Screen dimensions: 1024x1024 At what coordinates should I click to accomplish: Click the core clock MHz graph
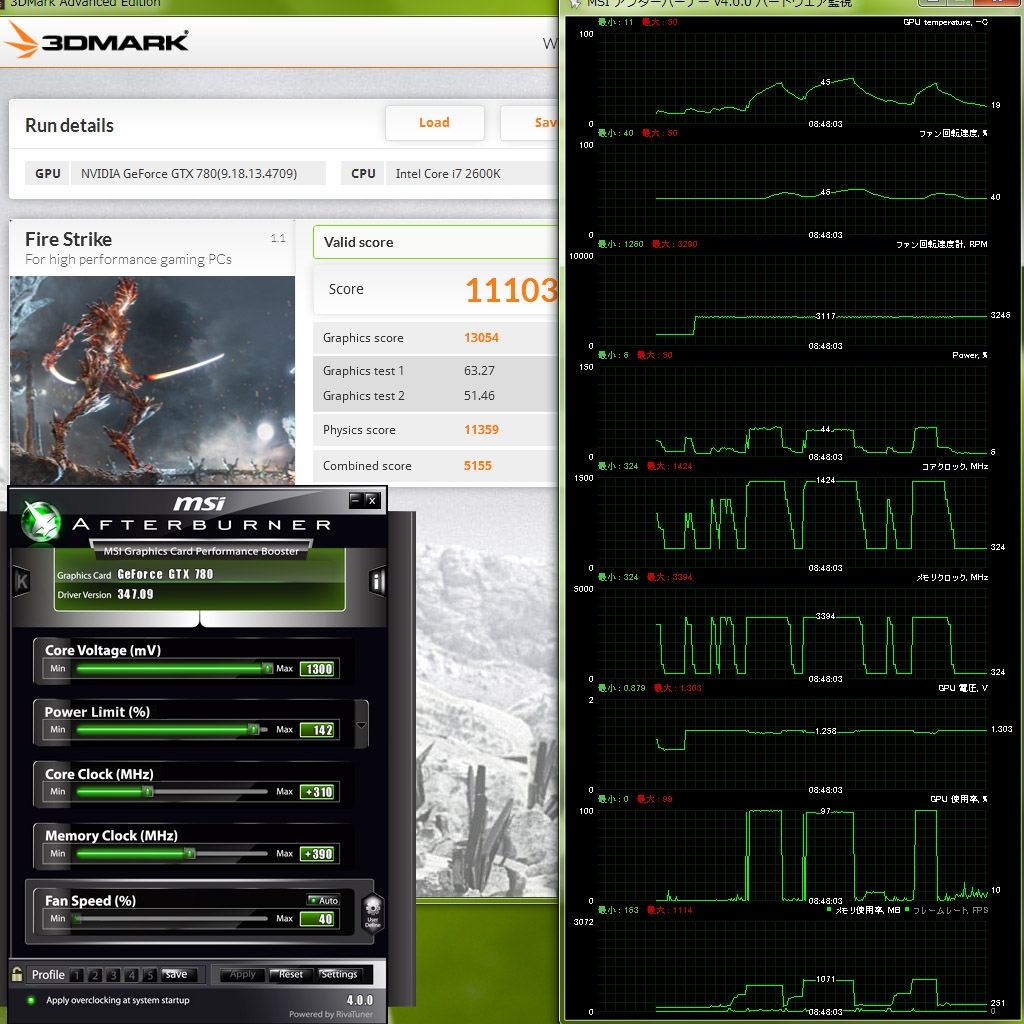click(792, 523)
